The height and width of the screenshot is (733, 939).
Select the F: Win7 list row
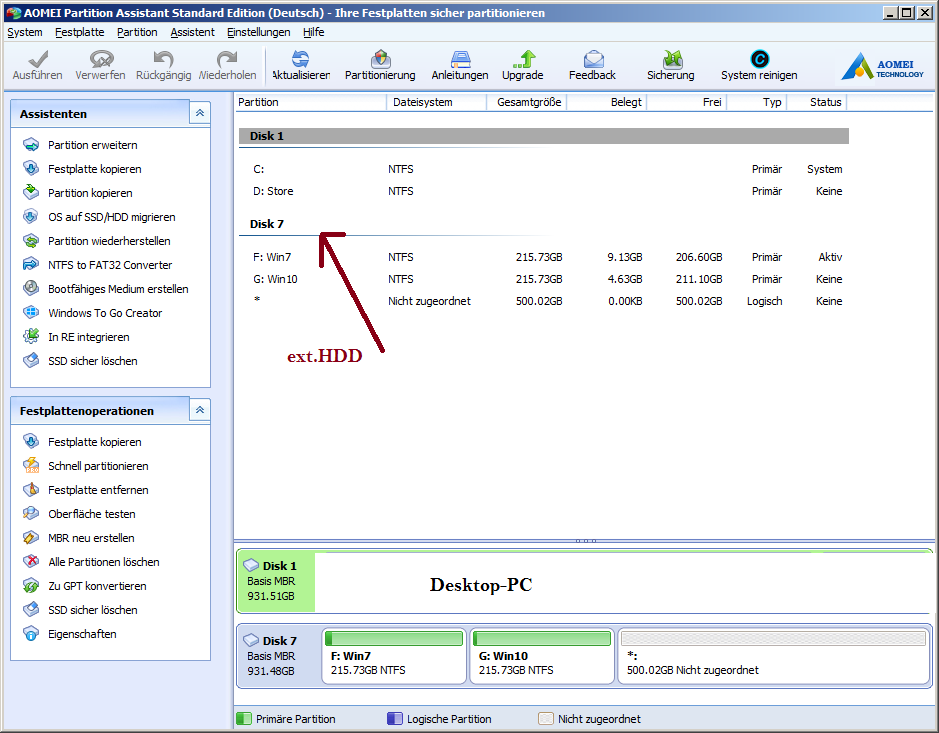pos(544,258)
